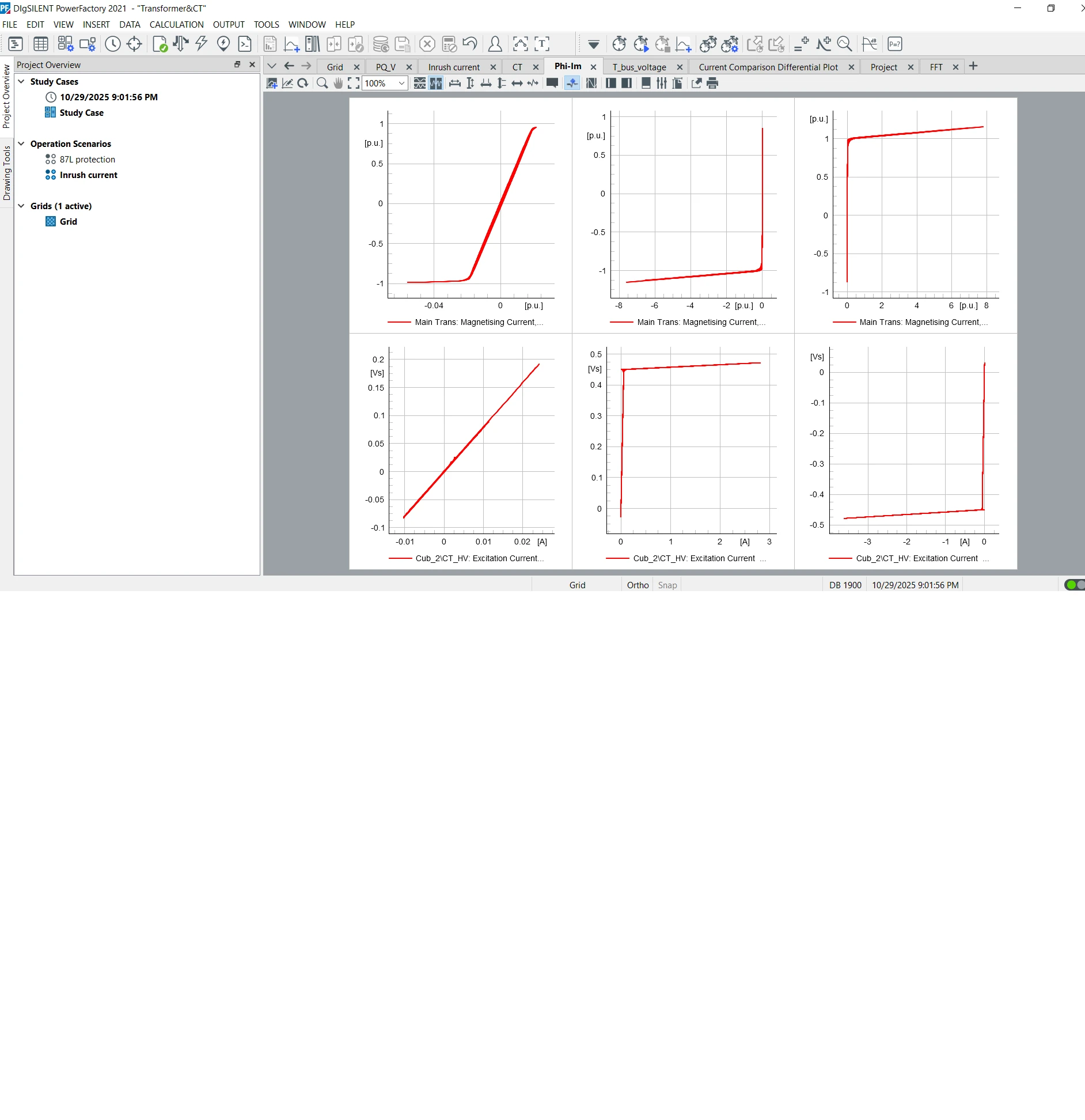Select the 87L protection scenario
This screenshot has height=1120, width=1085.
pos(88,160)
